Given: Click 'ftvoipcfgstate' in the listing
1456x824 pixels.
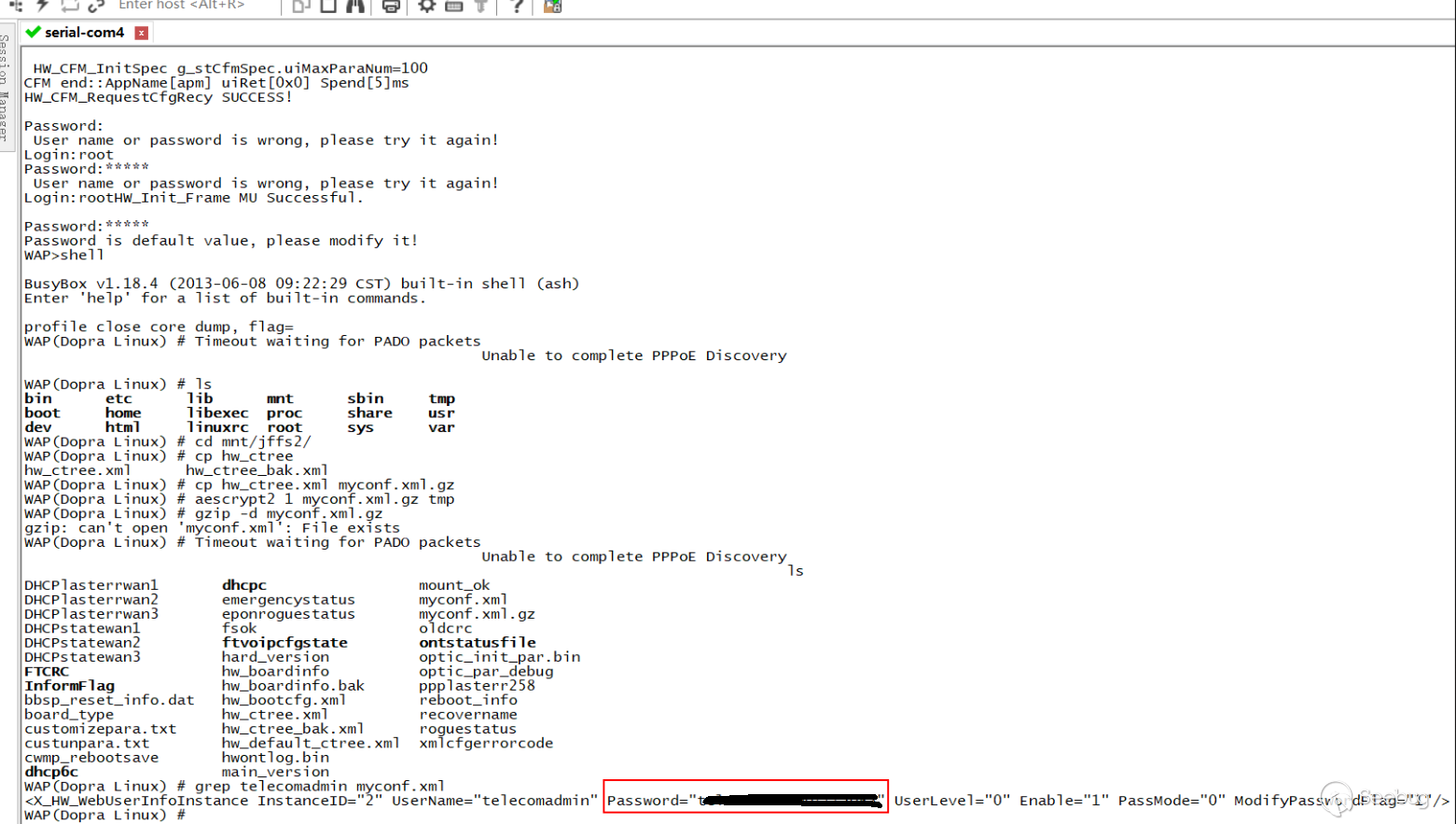Looking at the screenshot, I should point(284,643).
